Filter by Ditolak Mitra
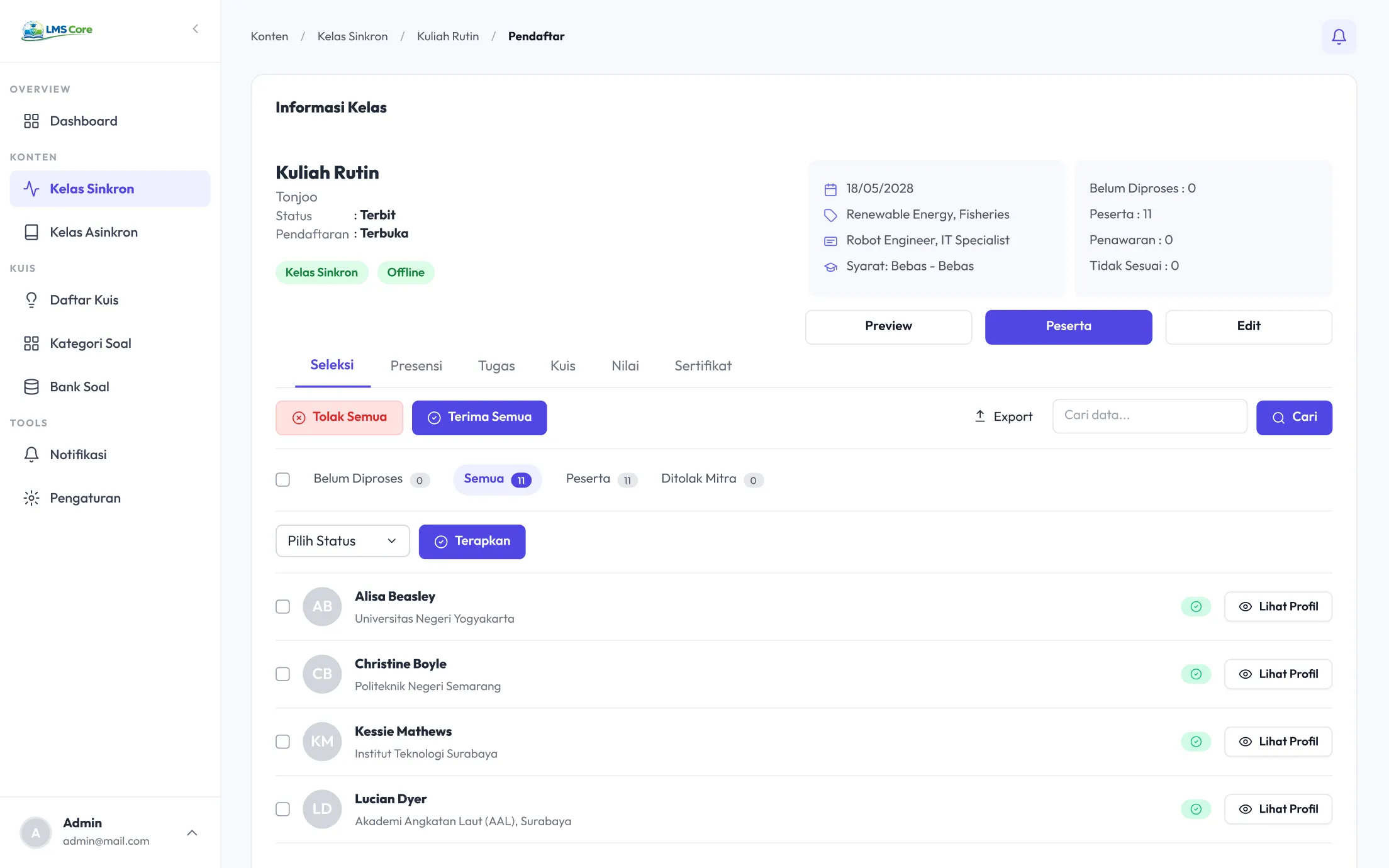Image resolution: width=1389 pixels, height=868 pixels. 712,479
